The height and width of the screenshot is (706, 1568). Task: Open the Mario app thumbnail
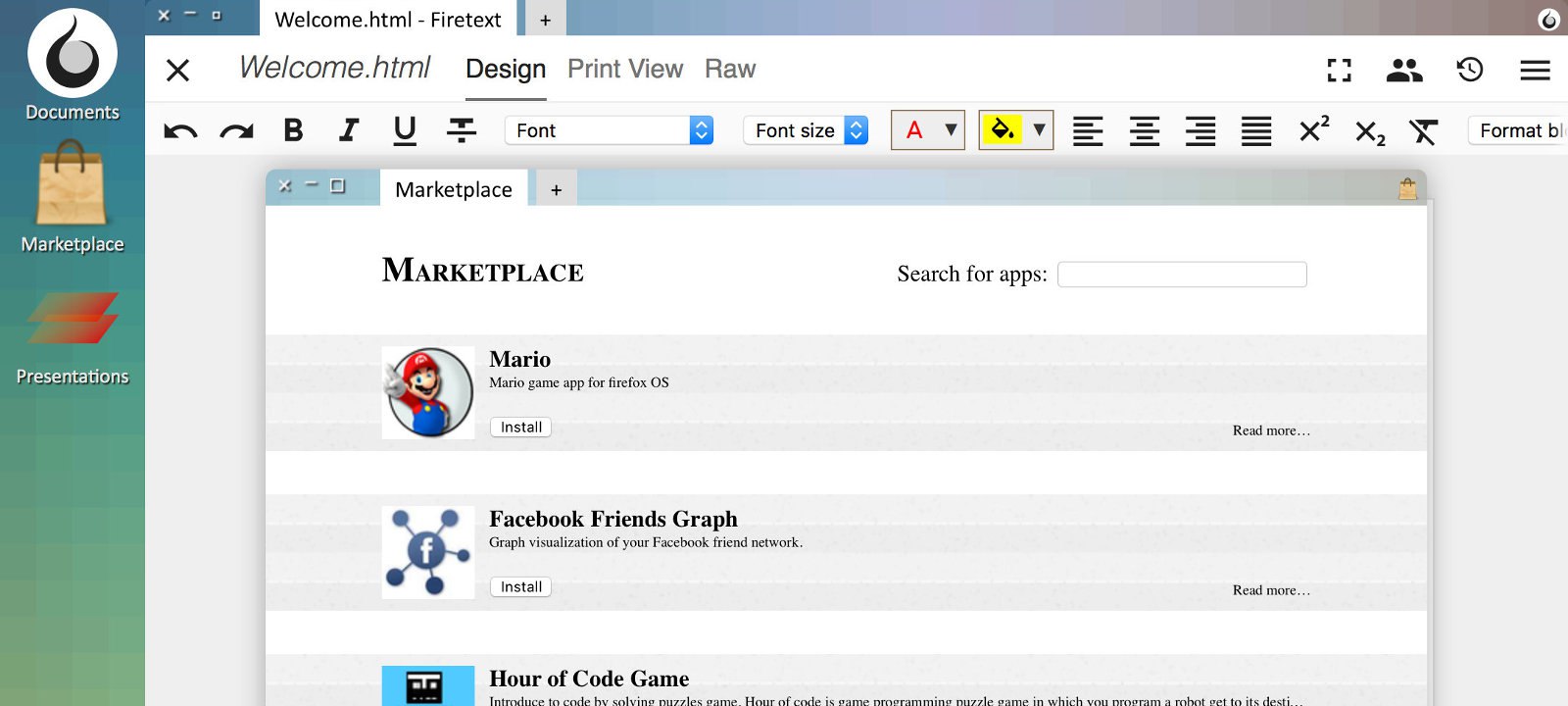428,392
